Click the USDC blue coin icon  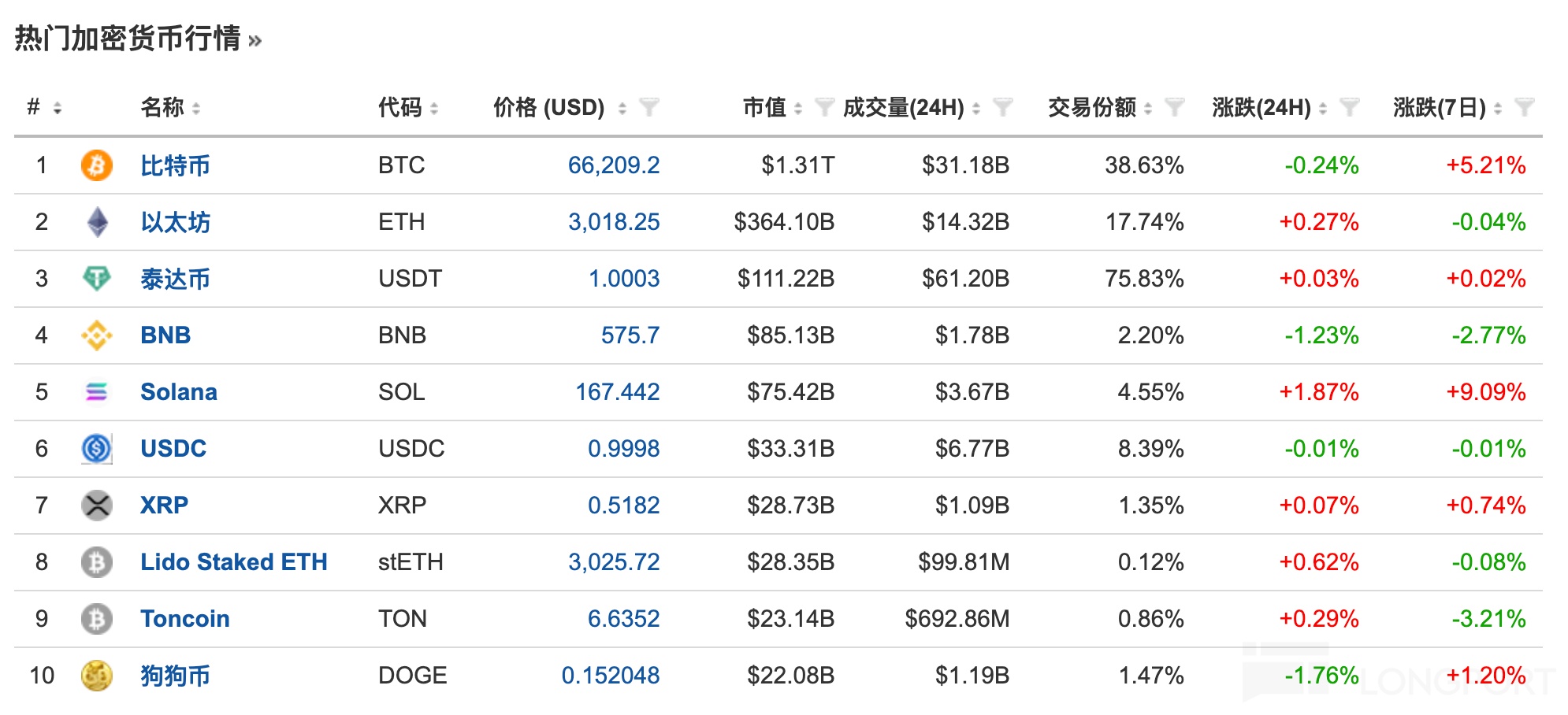[97, 449]
